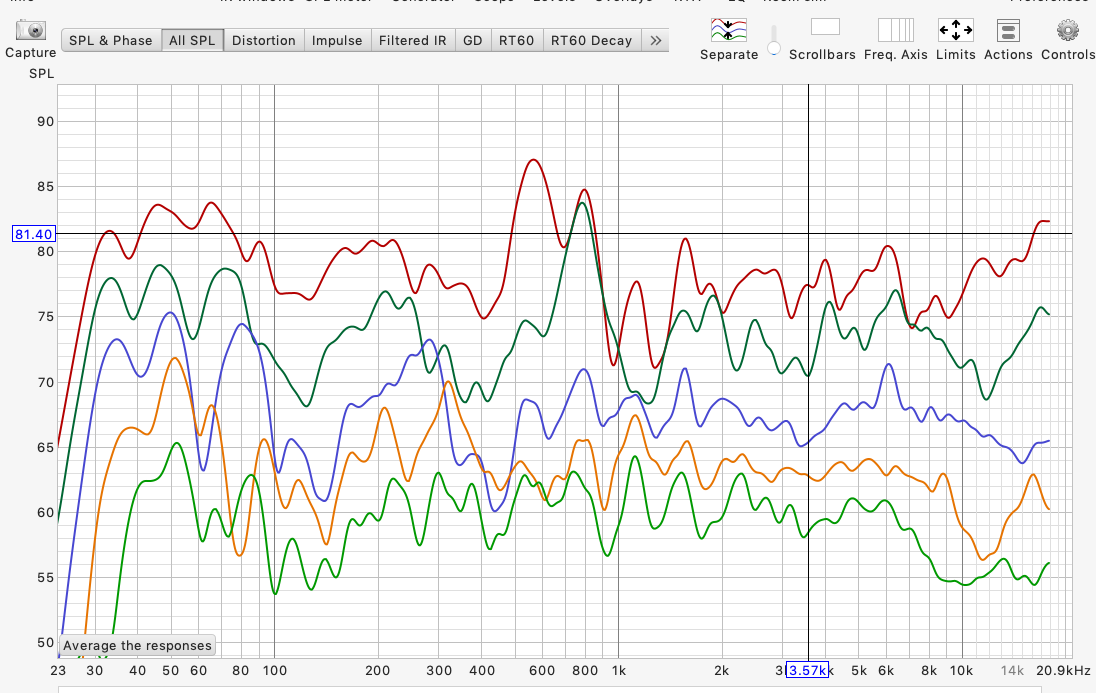This screenshot has height=693, width=1096.
Task: Click Average the responses button
Action: click(x=137, y=645)
